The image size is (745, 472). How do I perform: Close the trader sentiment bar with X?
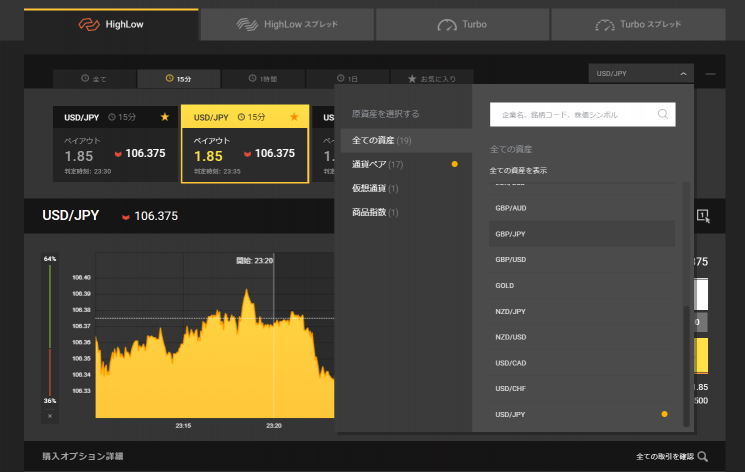[50, 416]
